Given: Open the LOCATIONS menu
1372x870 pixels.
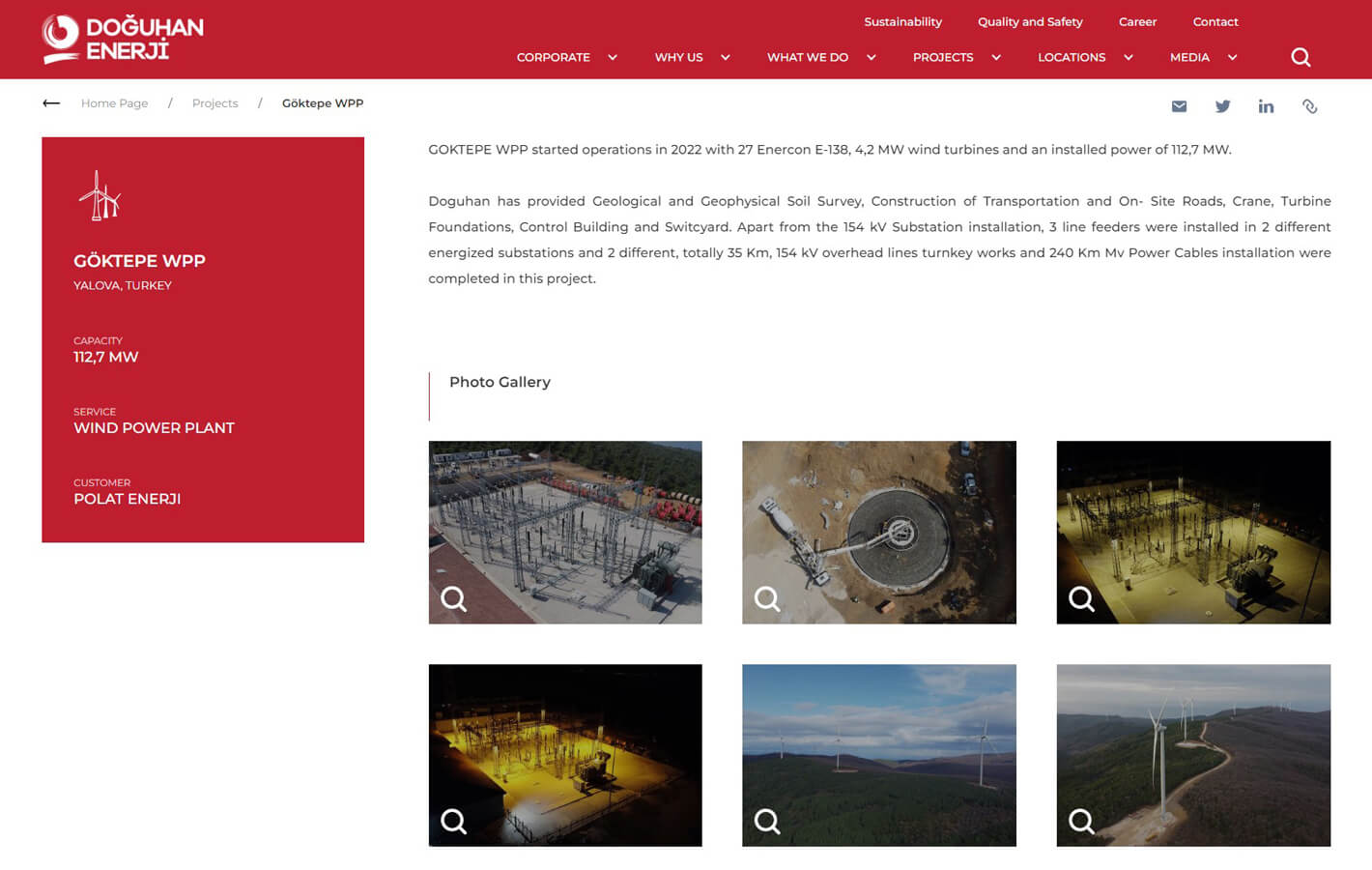Looking at the screenshot, I should (1072, 57).
